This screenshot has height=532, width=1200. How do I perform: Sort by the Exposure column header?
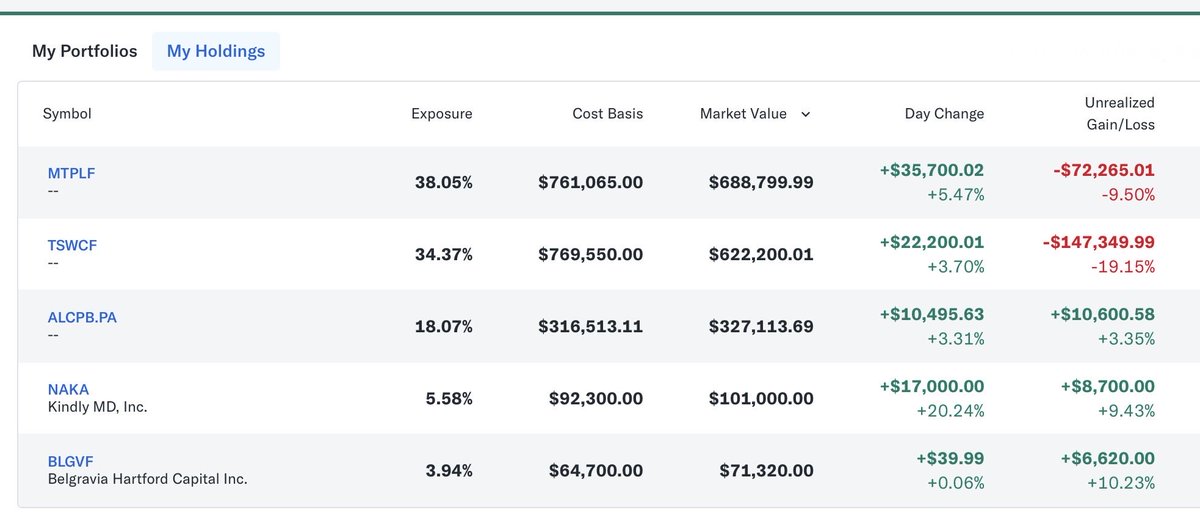441,114
